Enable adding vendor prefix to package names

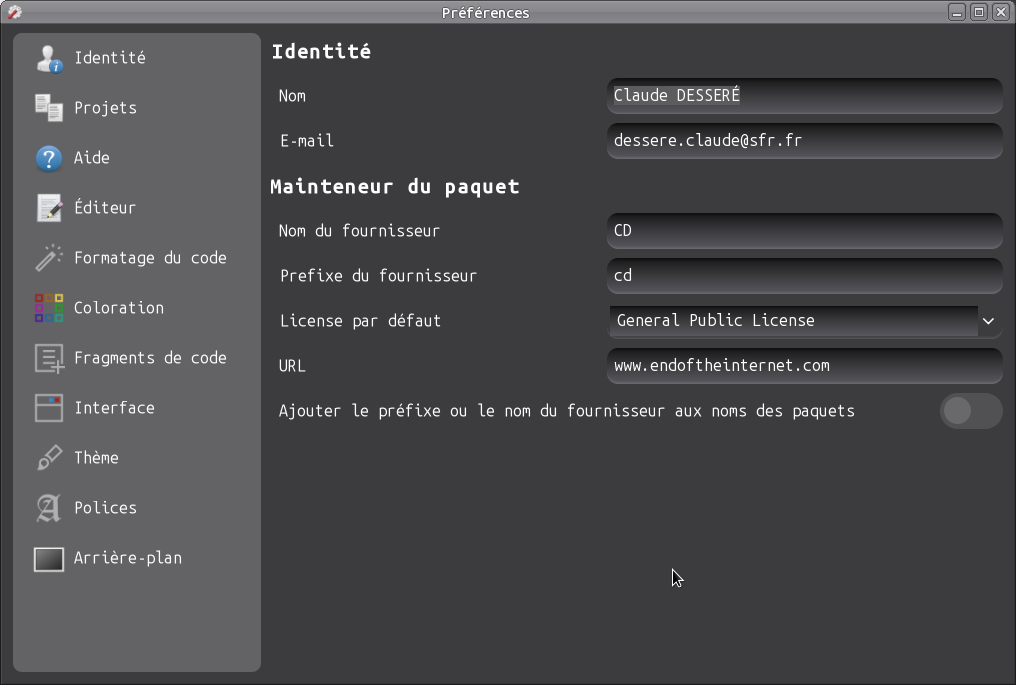point(970,411)
